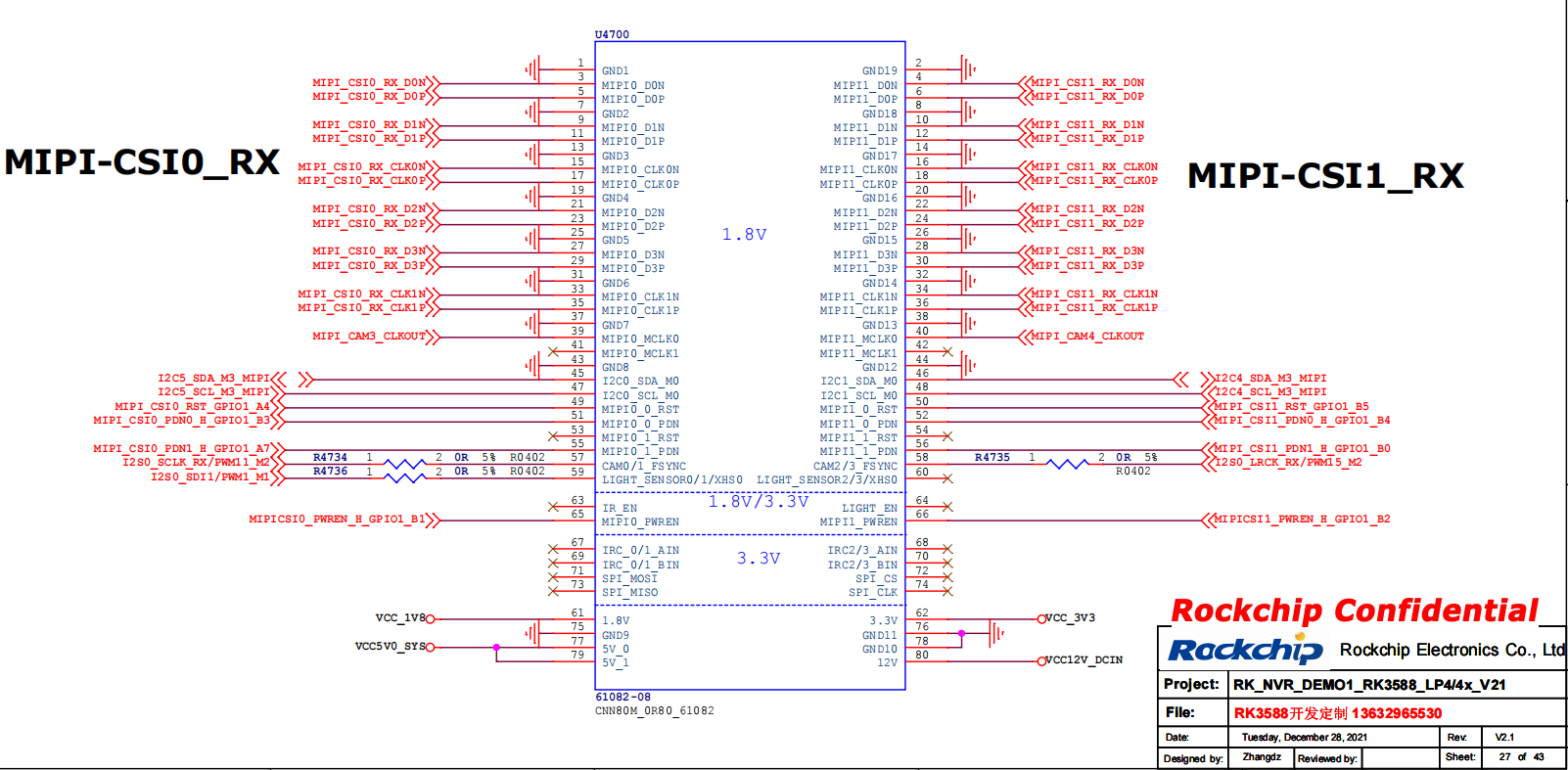Click the Rockchip logo in title block
Screen dimensions: 1568x770
[1245, 651]
